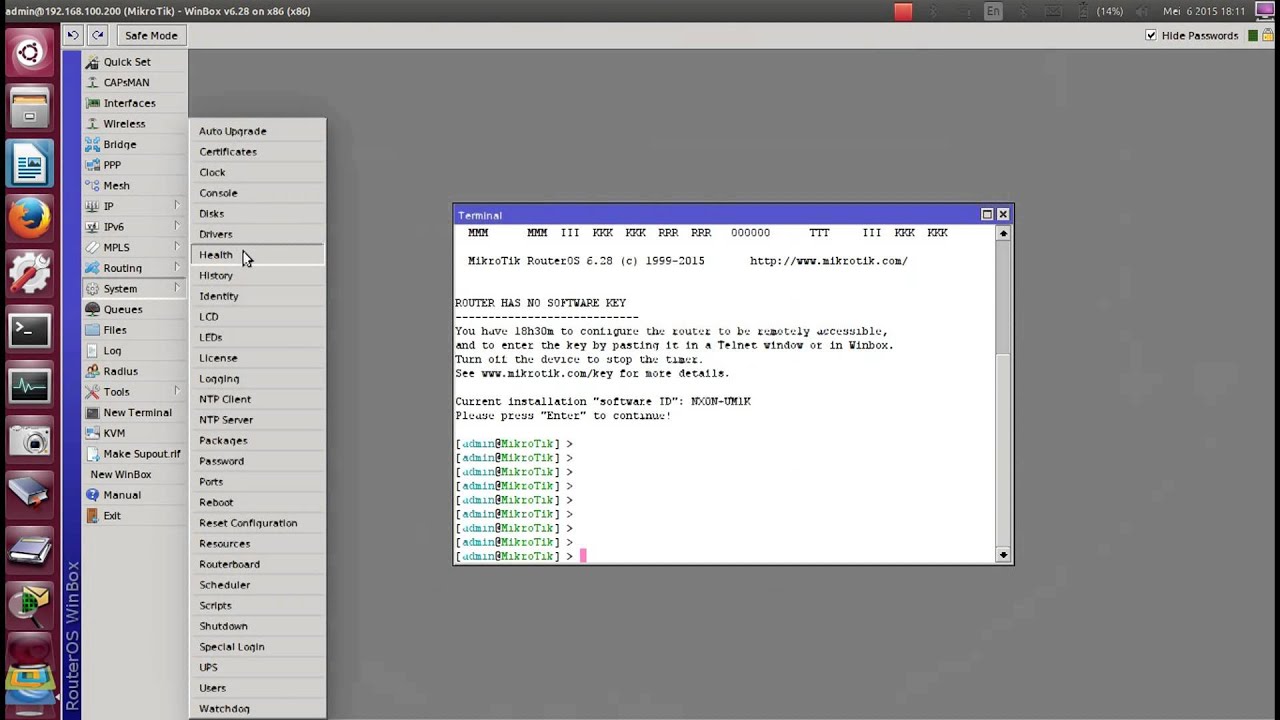1280x720 pixels.
Task: Open the Manual help icon
Action: pos(93,495)
